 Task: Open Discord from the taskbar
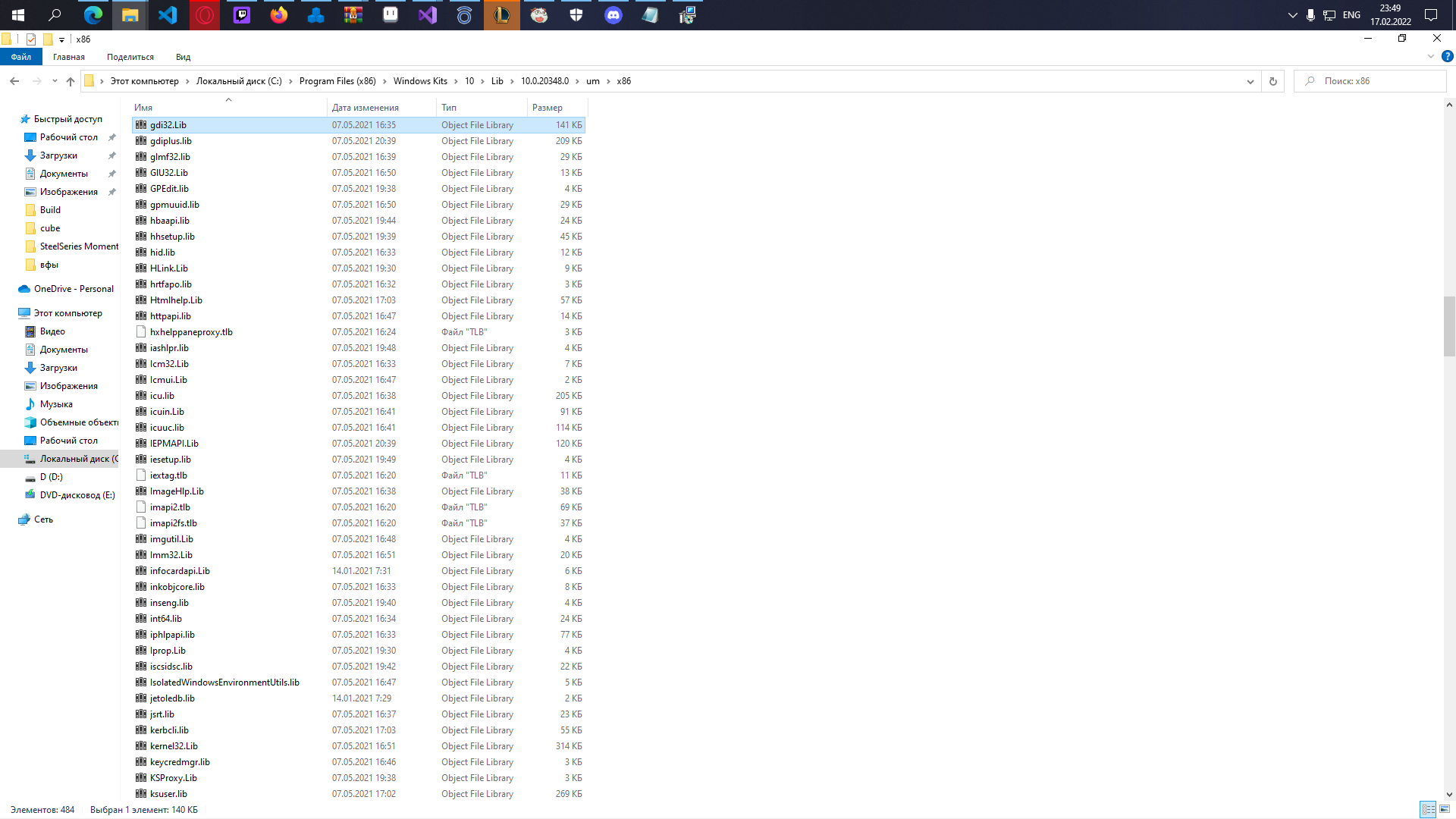coord(613,15)
